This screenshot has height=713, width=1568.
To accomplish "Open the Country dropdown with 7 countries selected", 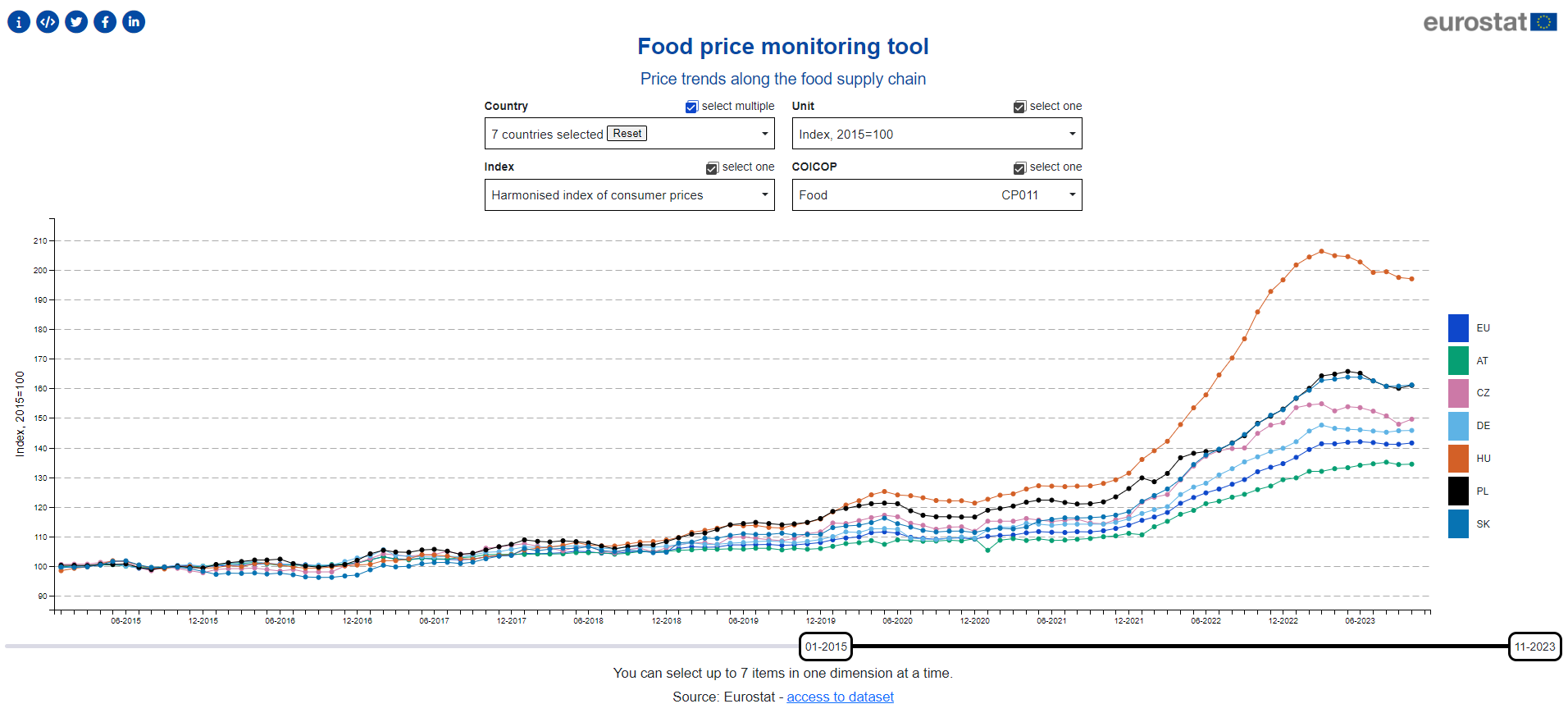I will click(x=629, y=134).
